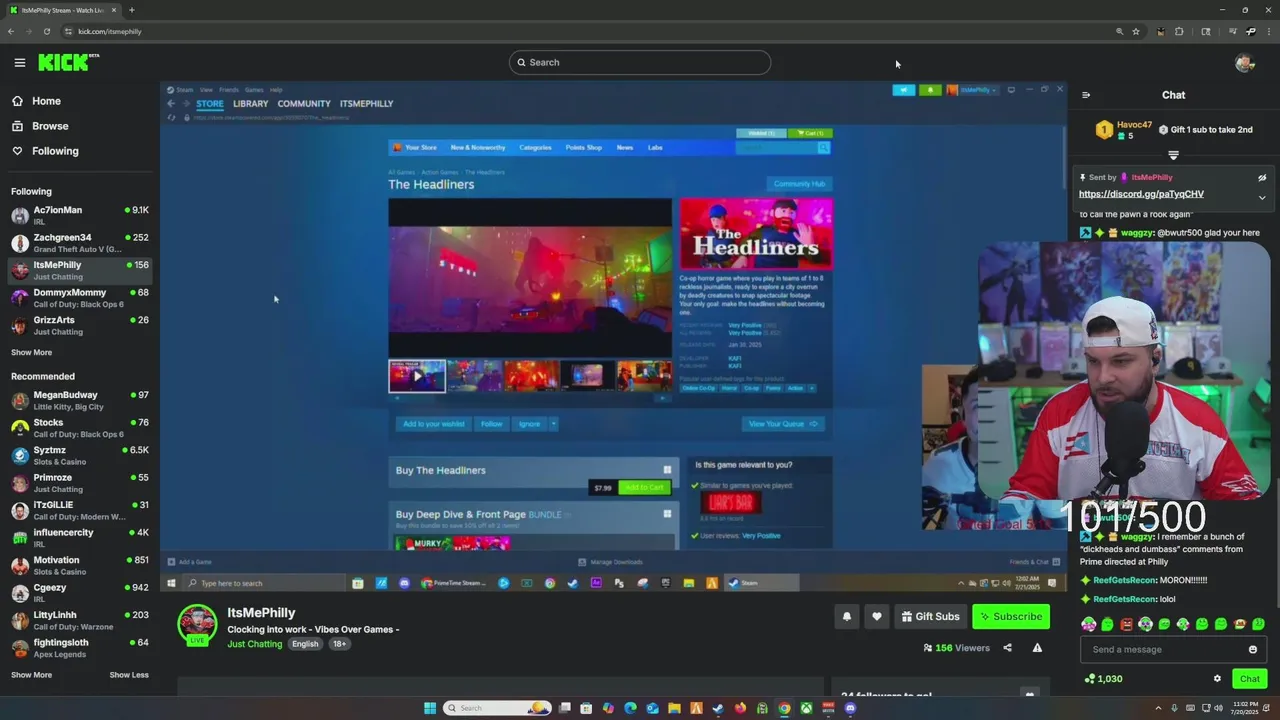The height and width of the screenshot is (720, 1280).
Task: Open MeganBudway's recommended channel
Action: point(80,400)
